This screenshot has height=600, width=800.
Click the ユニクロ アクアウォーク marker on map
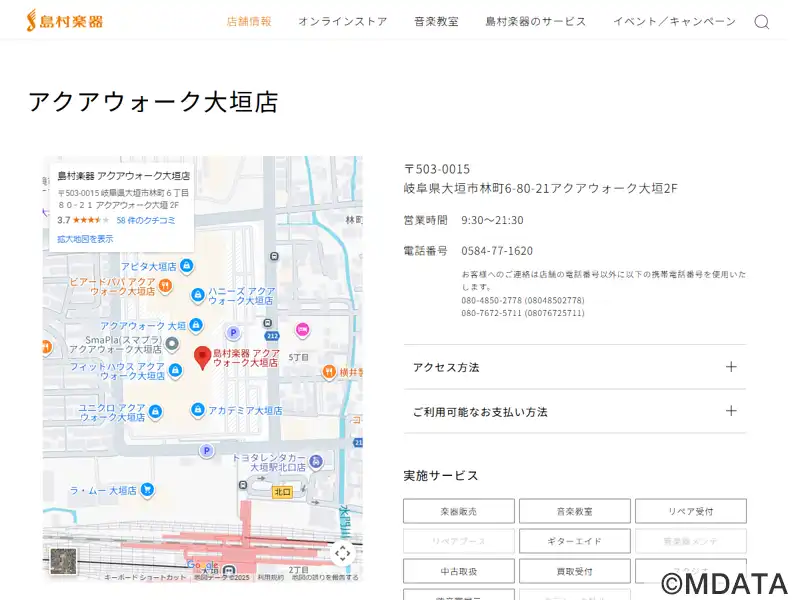155,412
